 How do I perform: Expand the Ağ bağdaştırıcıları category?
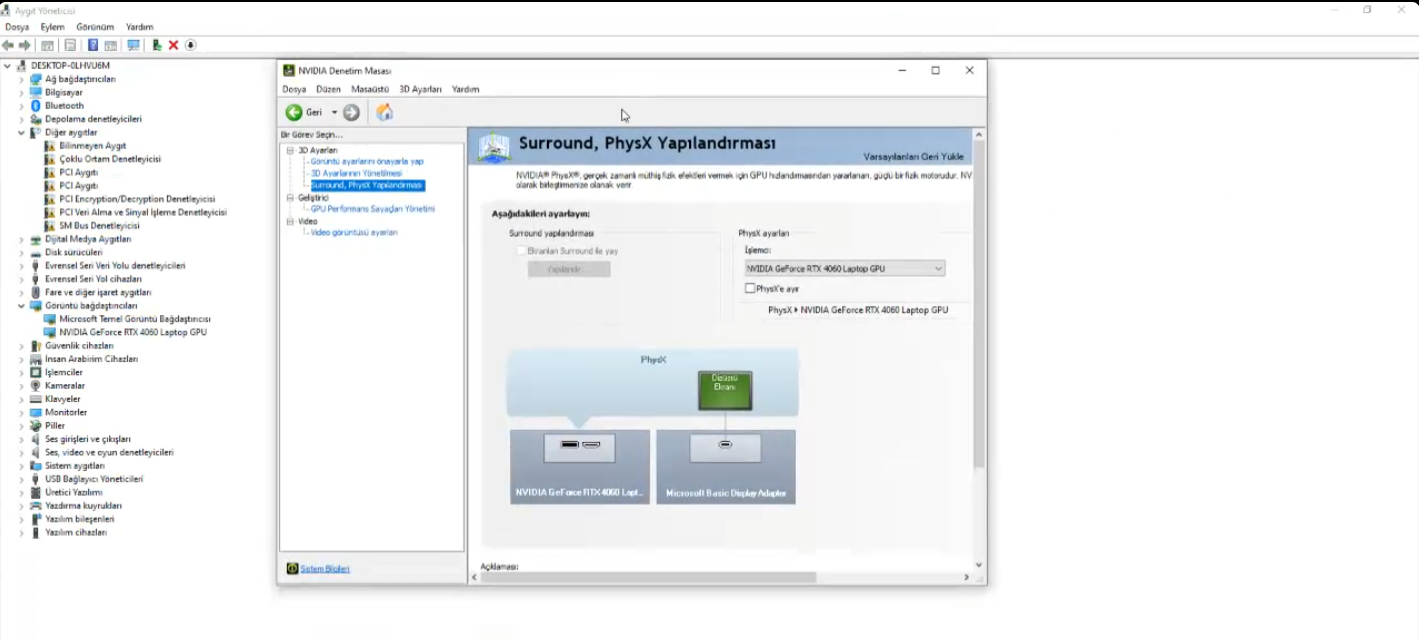(21, 79)
